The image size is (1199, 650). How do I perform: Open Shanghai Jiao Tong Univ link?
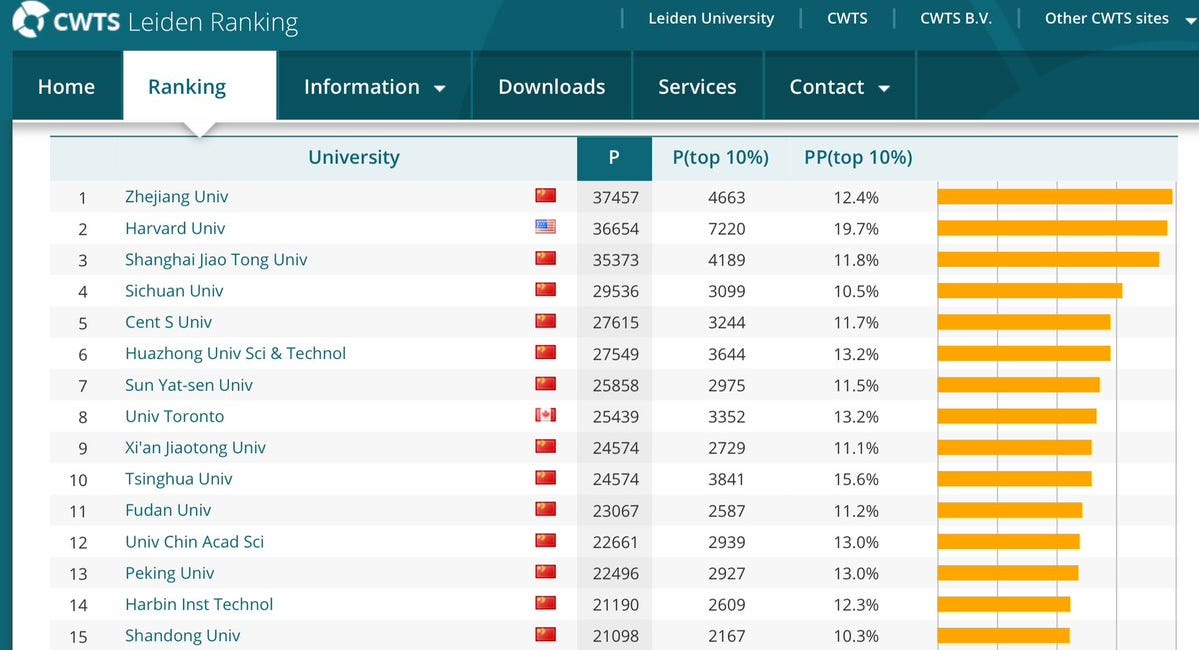[x=216, y=259]
